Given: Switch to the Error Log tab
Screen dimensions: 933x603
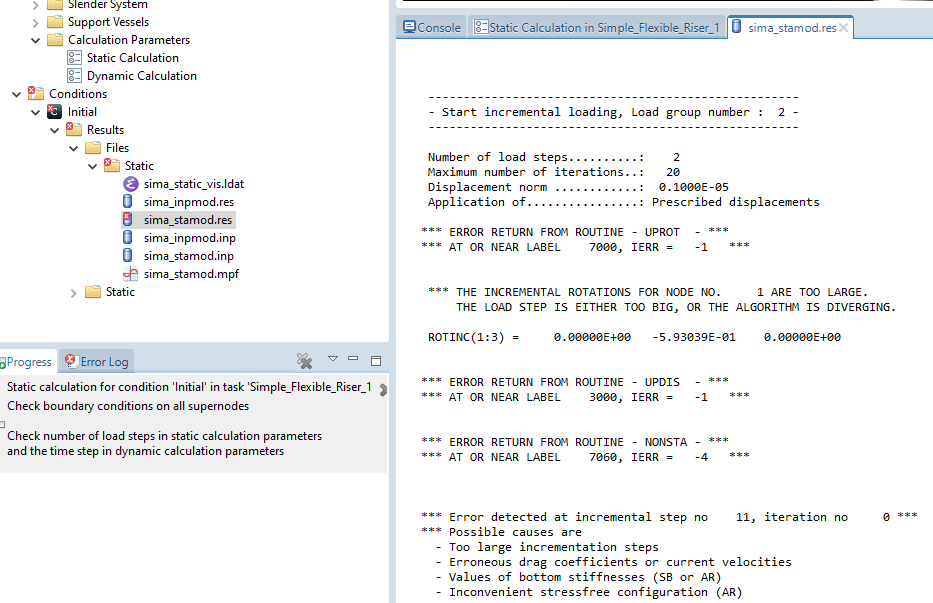Looking at the screenshot, I should [96, 362].
